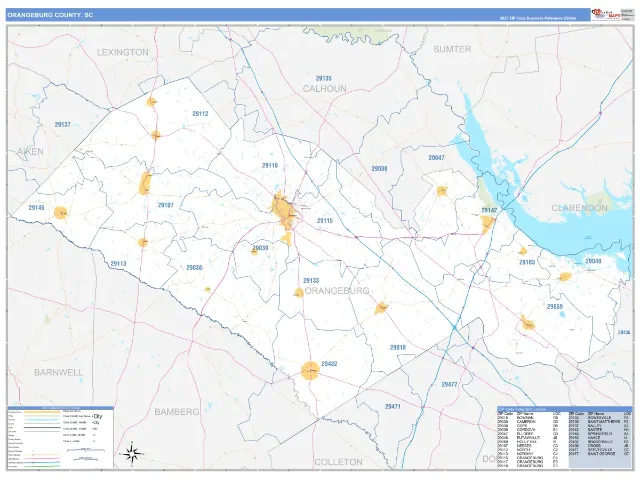The width and height of the screenshot is (640, 480).
Task: Select ZIP code label 29471
Action: [x=393, y=407]
